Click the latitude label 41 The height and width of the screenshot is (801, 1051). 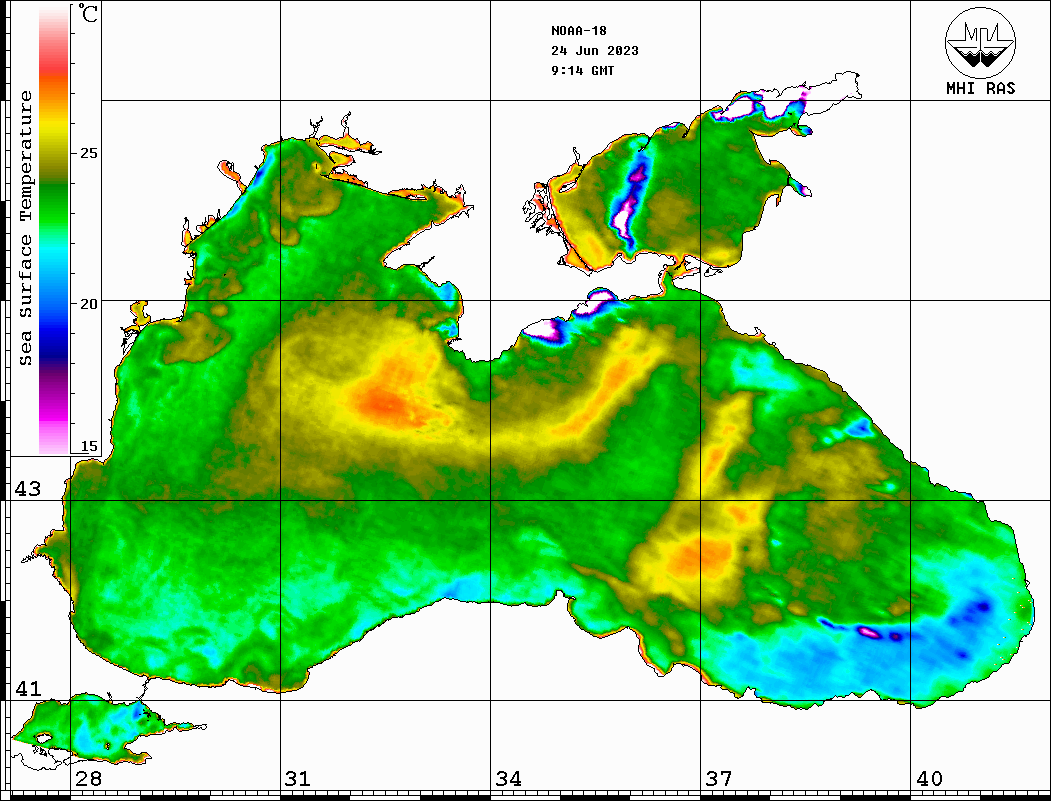27,689
